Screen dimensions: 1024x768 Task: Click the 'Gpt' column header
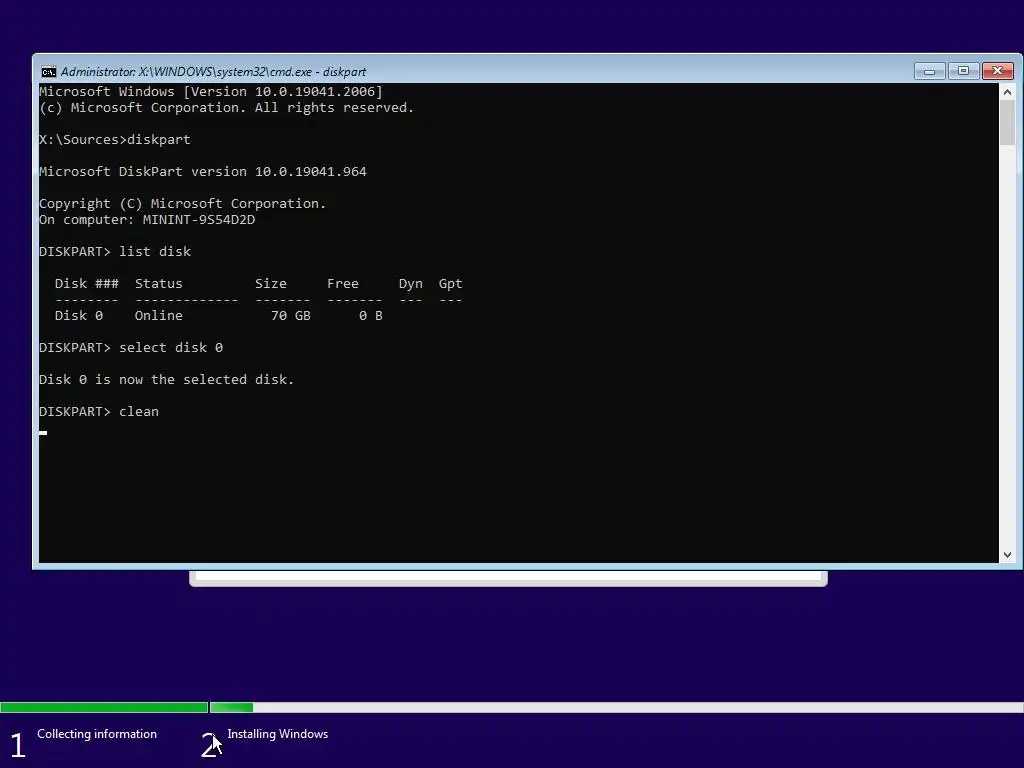(x=451, y=283)
